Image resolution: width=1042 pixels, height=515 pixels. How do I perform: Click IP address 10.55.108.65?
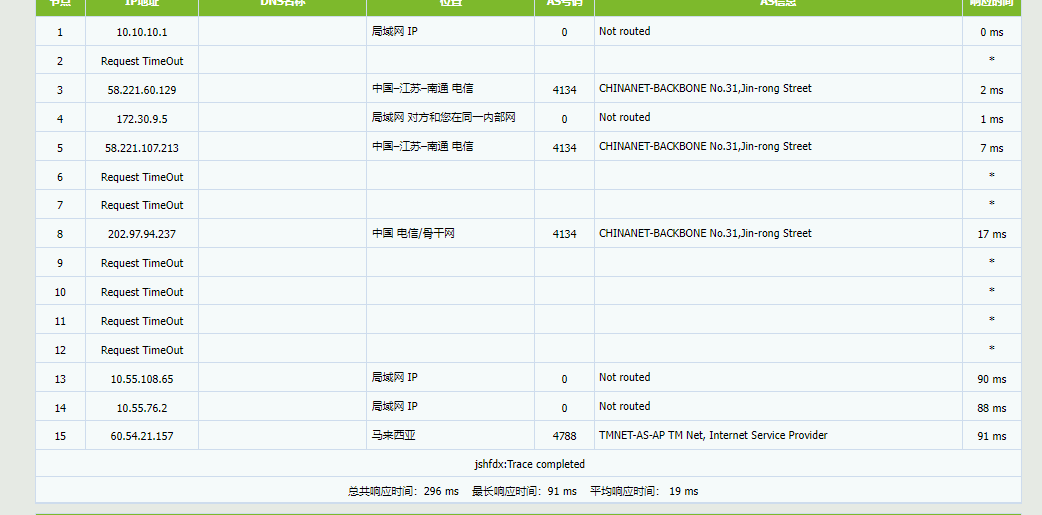coord(142,379)
